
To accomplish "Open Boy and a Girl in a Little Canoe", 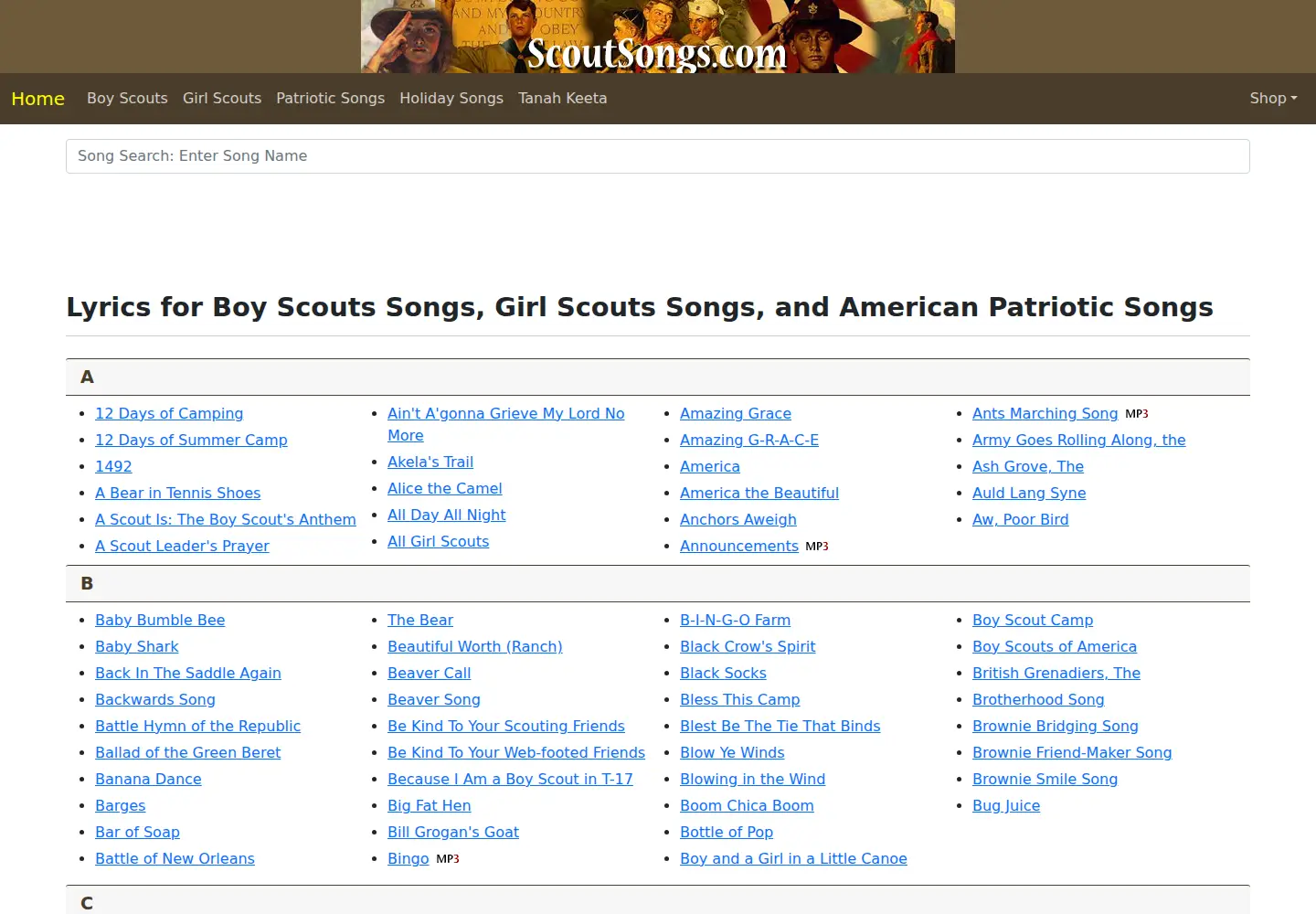I will [793, 859].
